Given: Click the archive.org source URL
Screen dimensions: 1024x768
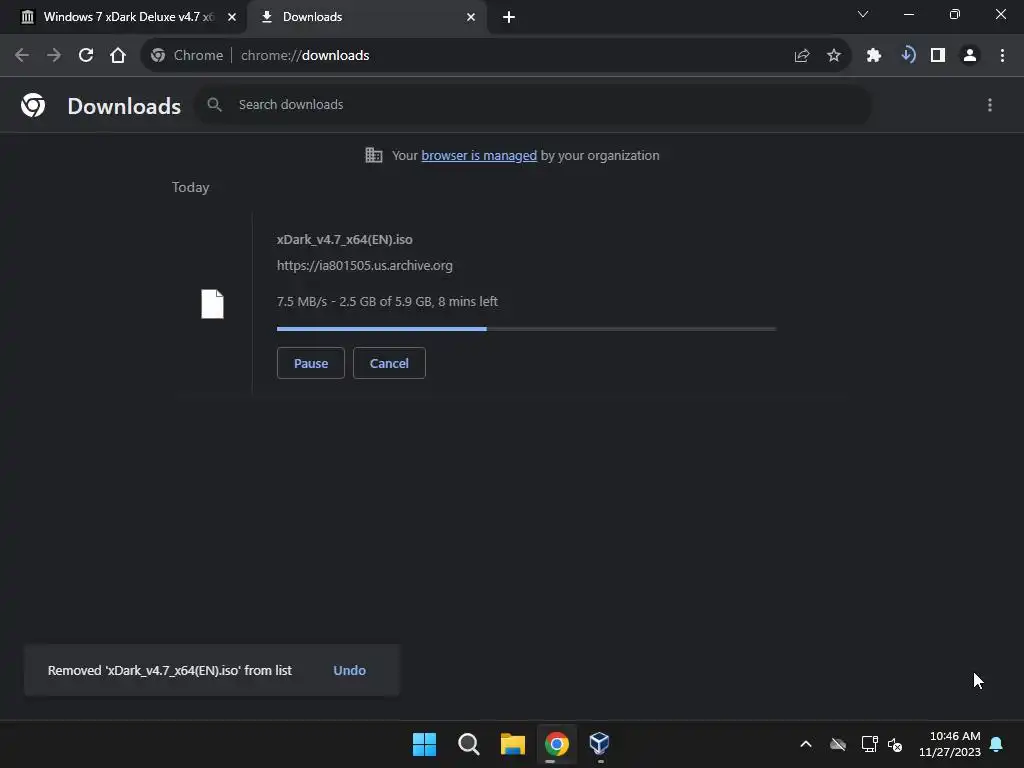Looking at the screenshot, I should tap(364, 266).
